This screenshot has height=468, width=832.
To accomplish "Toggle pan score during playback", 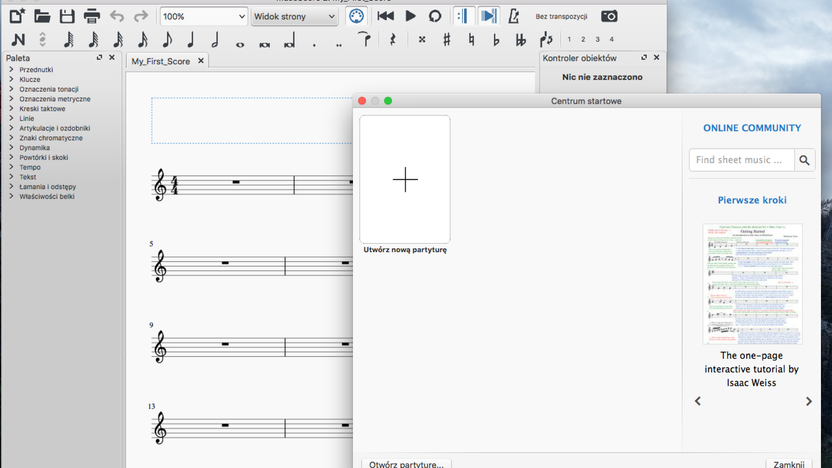I will (488, 16).
